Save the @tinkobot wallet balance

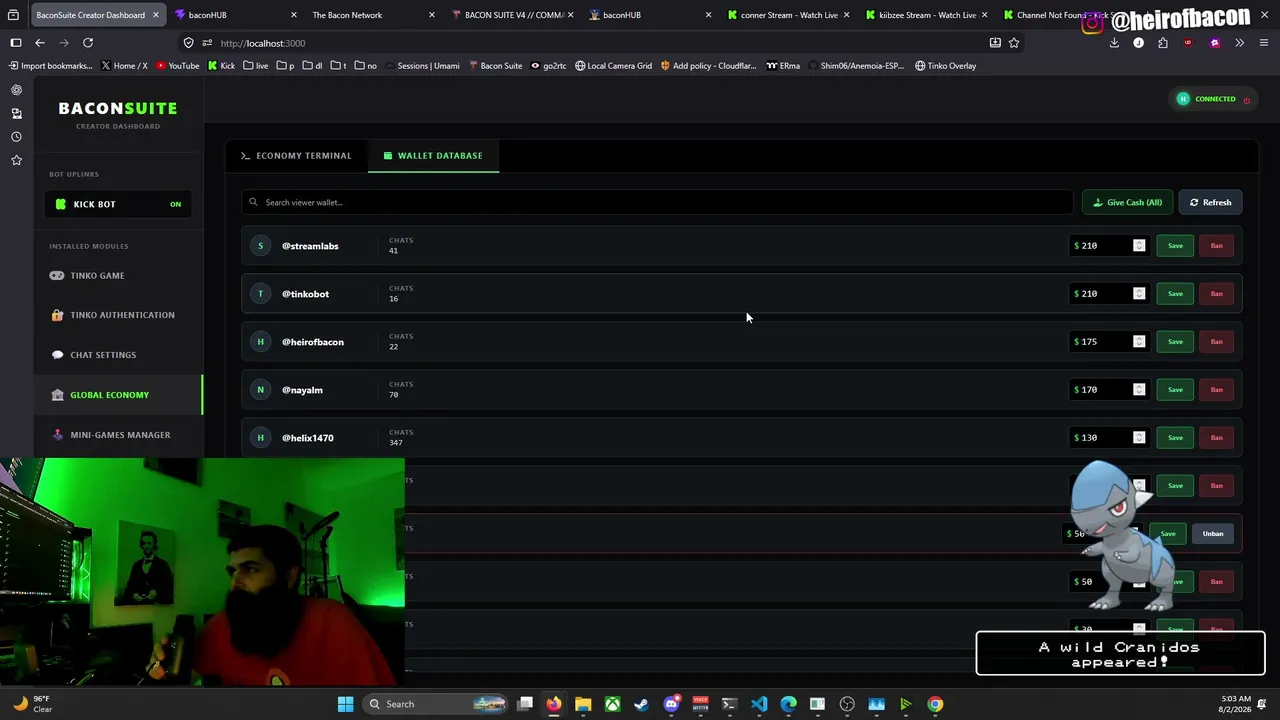click(x=1175, y=294)
